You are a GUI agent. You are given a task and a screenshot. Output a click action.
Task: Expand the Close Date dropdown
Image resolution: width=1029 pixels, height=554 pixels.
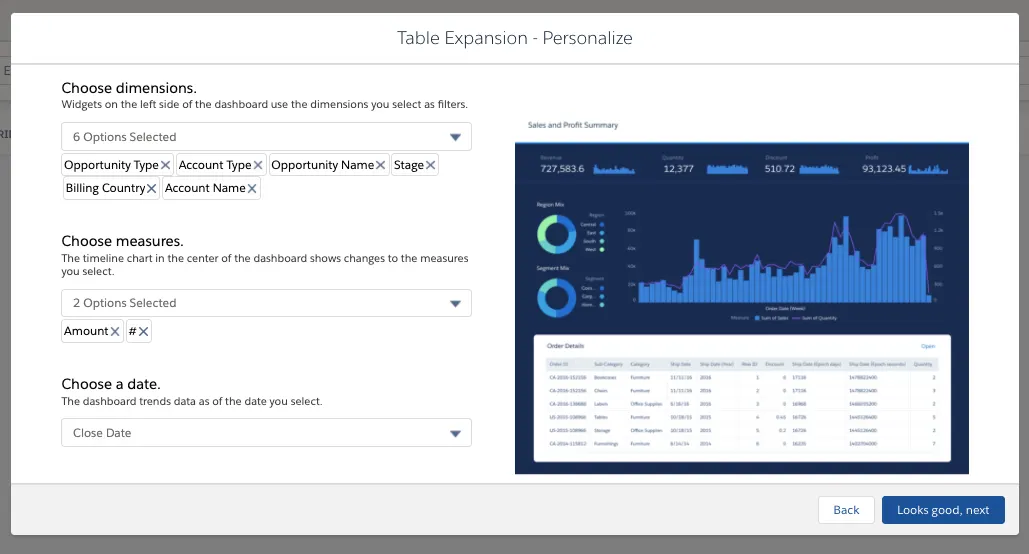pyautogui.click(x=266, y=433)
